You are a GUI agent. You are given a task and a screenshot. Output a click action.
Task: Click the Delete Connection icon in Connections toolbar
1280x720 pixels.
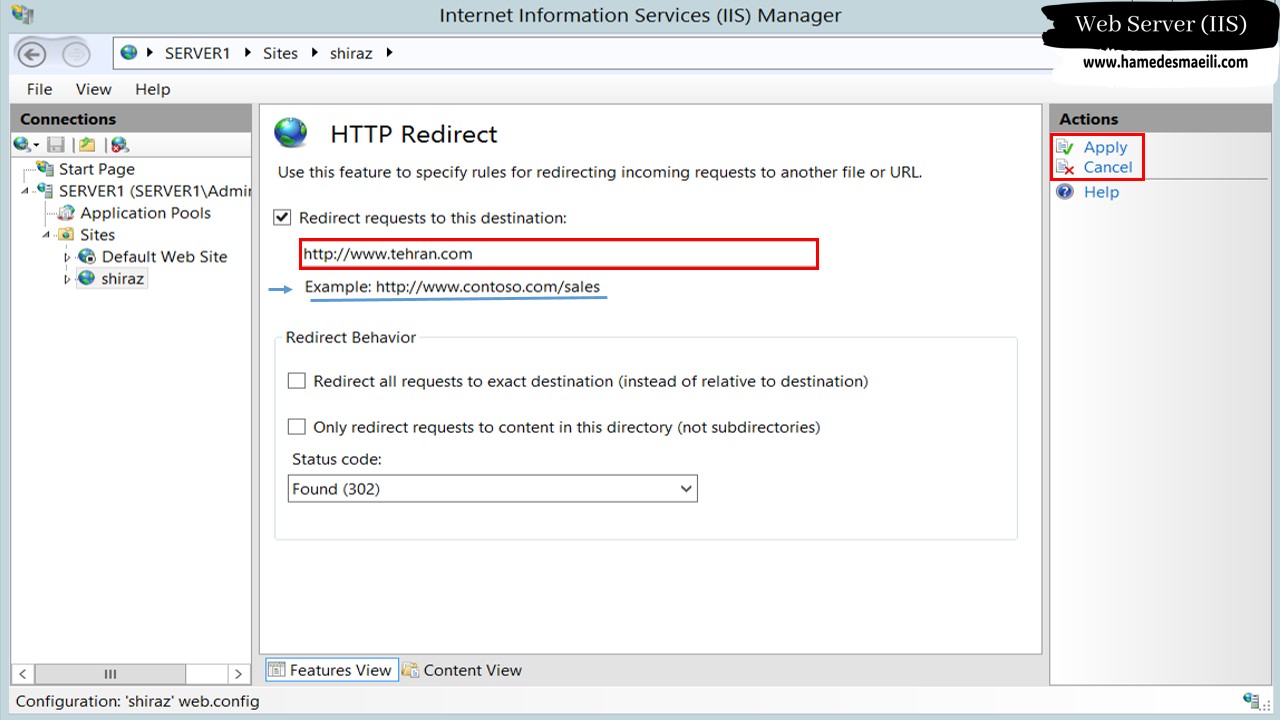(x=119, y=145)
